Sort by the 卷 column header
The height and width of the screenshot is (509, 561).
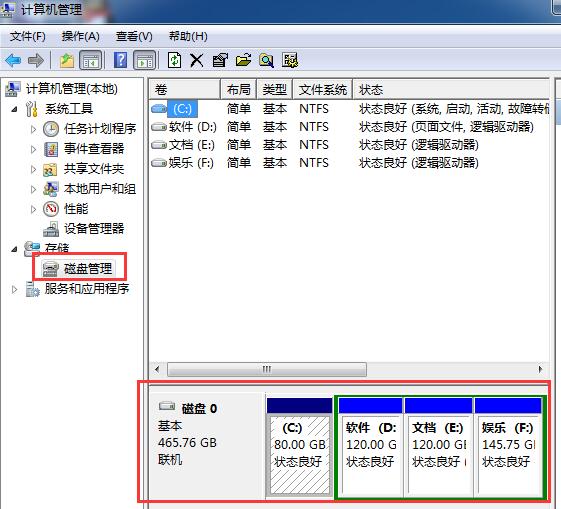185,89
